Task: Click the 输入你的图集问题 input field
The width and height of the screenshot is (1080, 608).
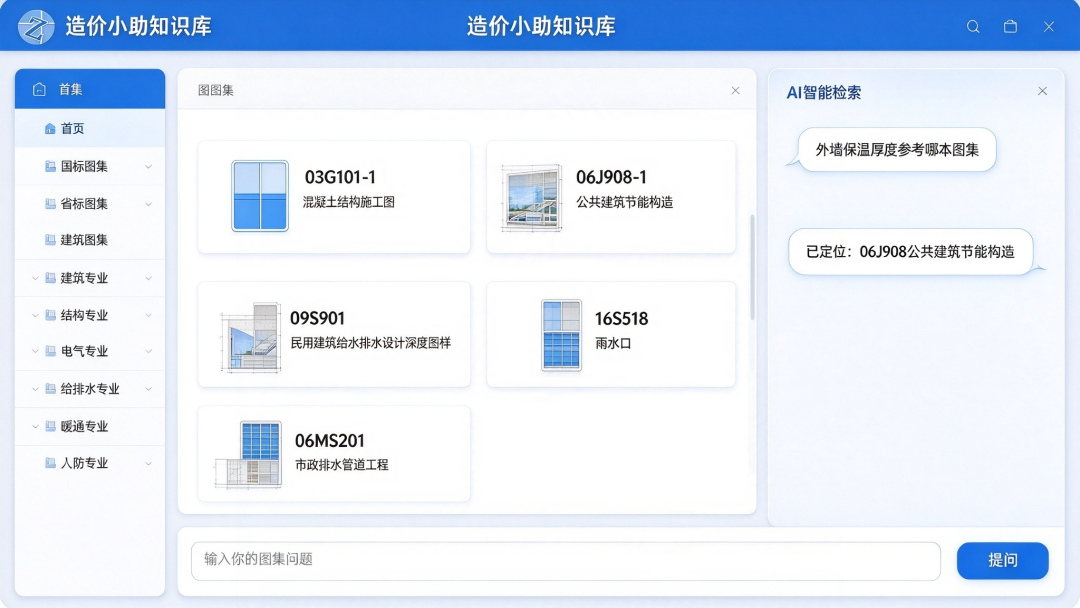Action: (x=565, y=560)
